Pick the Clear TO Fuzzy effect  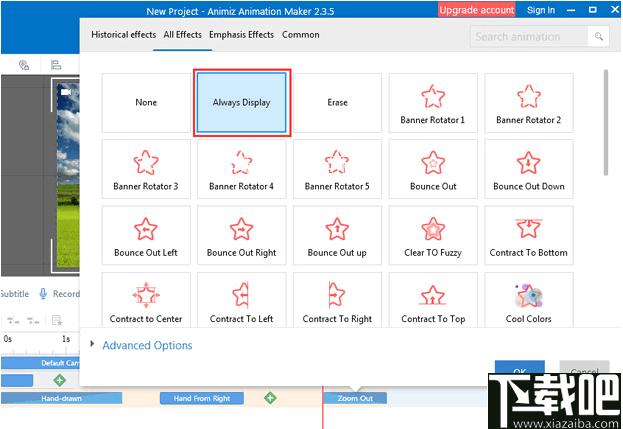tap(433, 236)
